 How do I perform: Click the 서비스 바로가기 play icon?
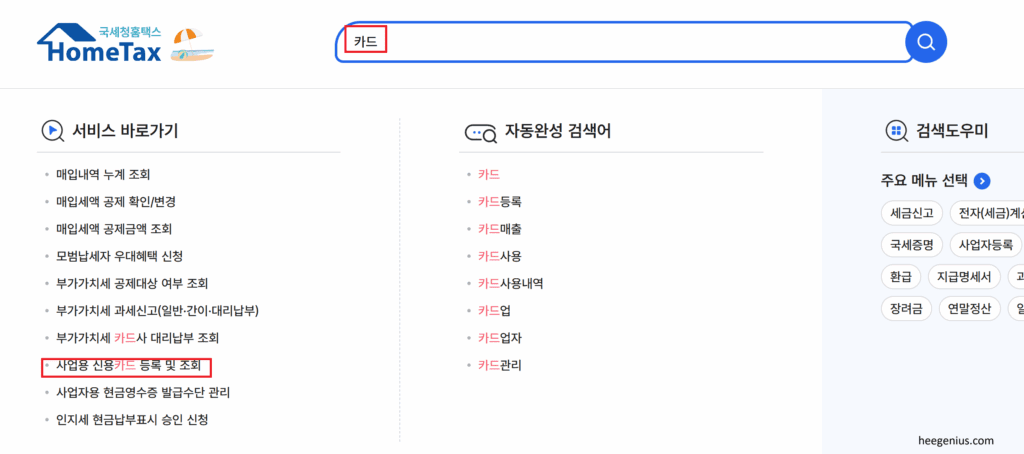pyautogui.click(x=52, y=131)
